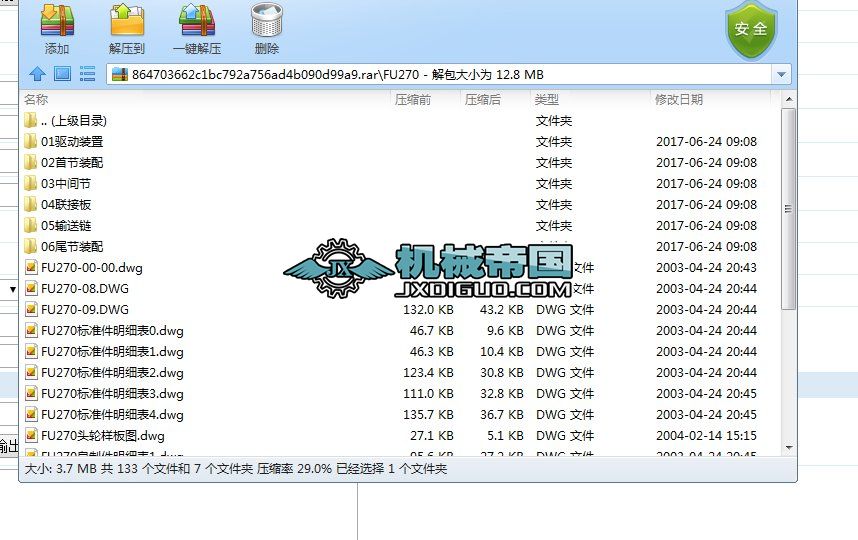Sort by 名称 column header
858x540 pixels.
[36, 100]
